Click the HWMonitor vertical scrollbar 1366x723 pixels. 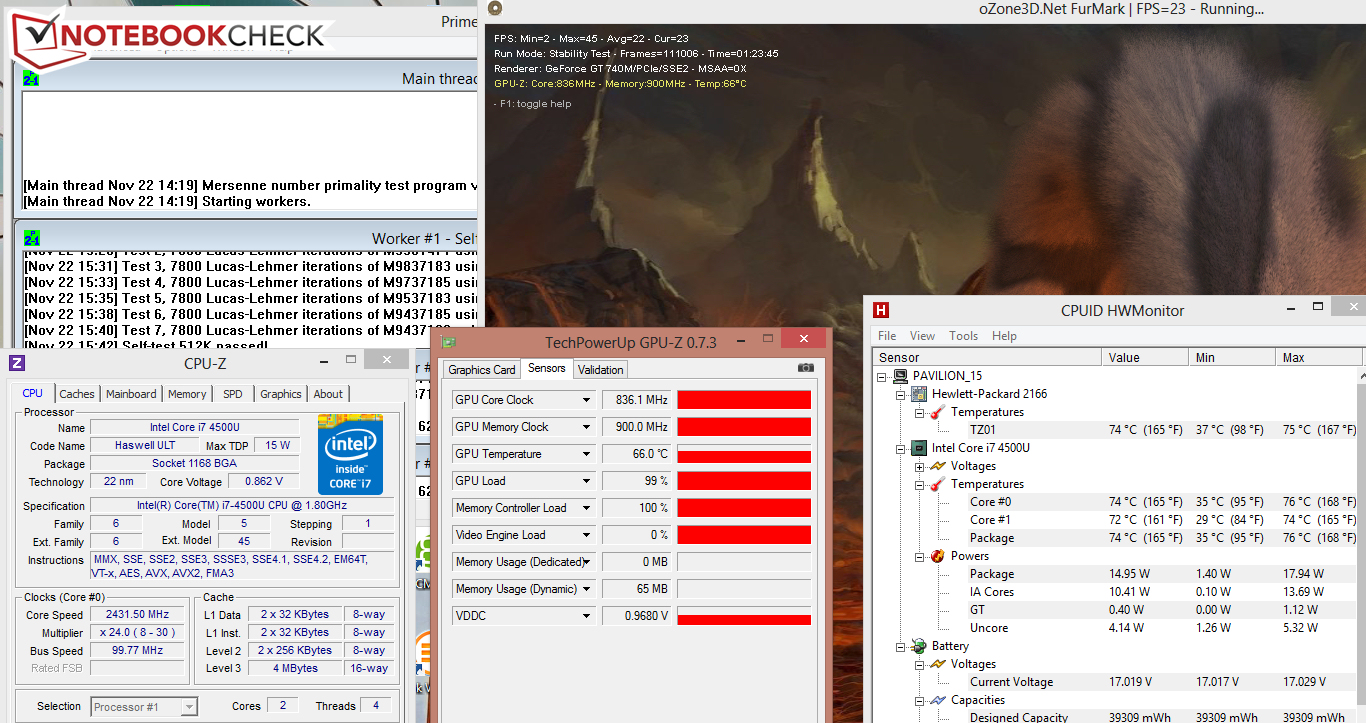tap(1362, 545)
